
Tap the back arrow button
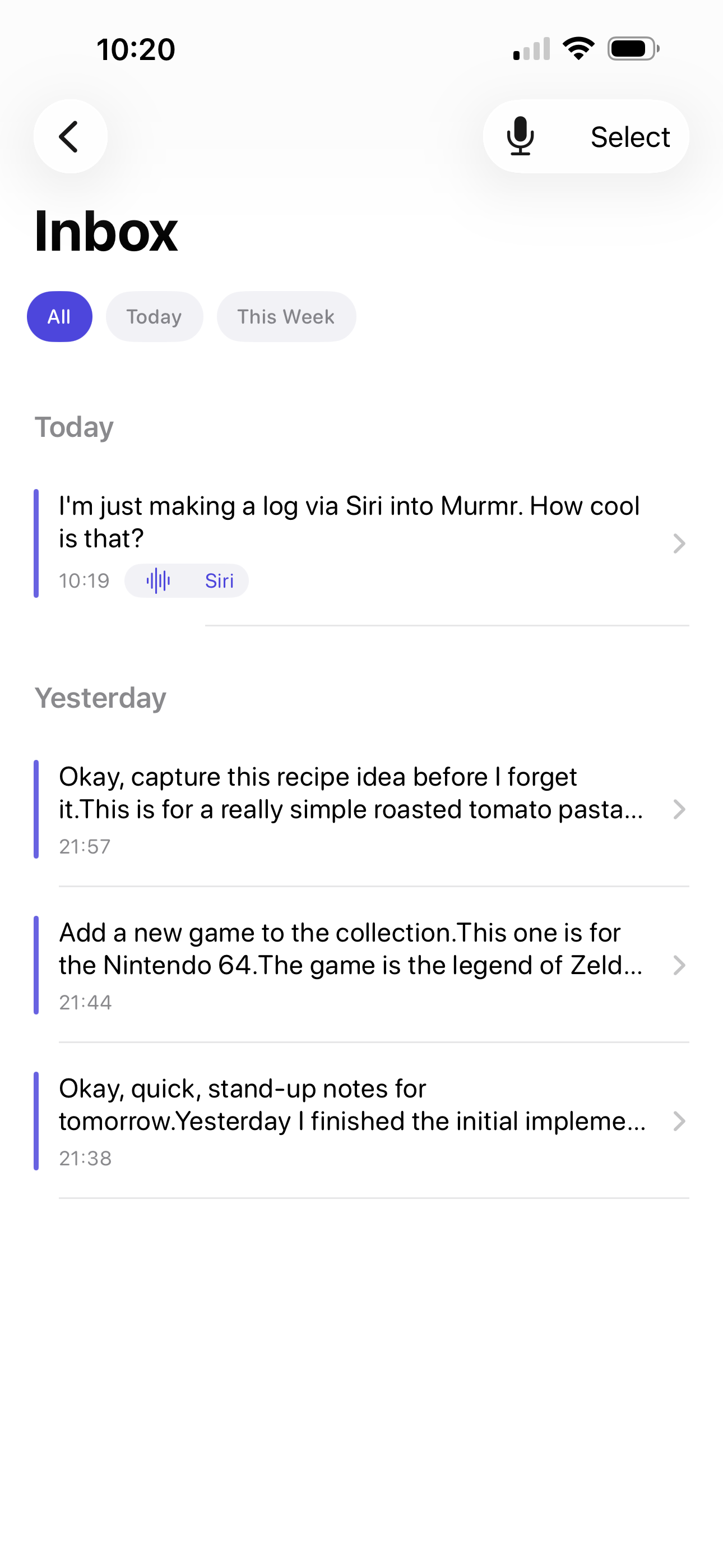pos(70,136)
